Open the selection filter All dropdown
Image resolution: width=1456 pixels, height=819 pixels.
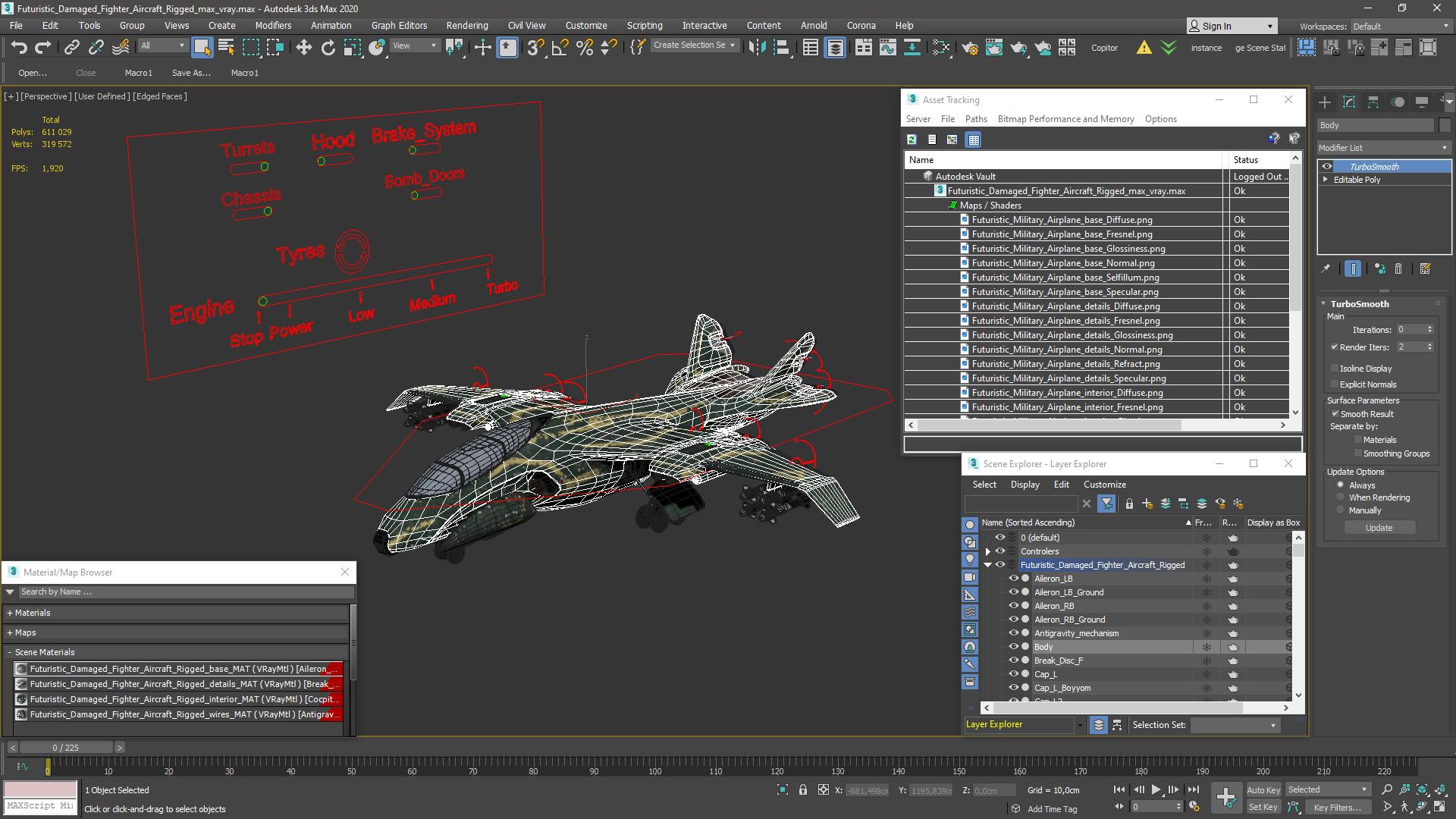[x=163, y=45]
